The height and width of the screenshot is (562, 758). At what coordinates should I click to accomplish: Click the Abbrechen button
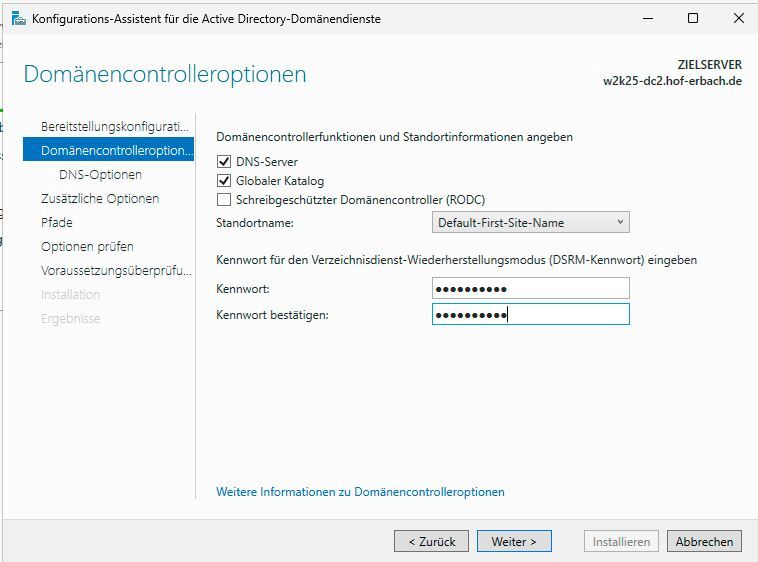704,541
